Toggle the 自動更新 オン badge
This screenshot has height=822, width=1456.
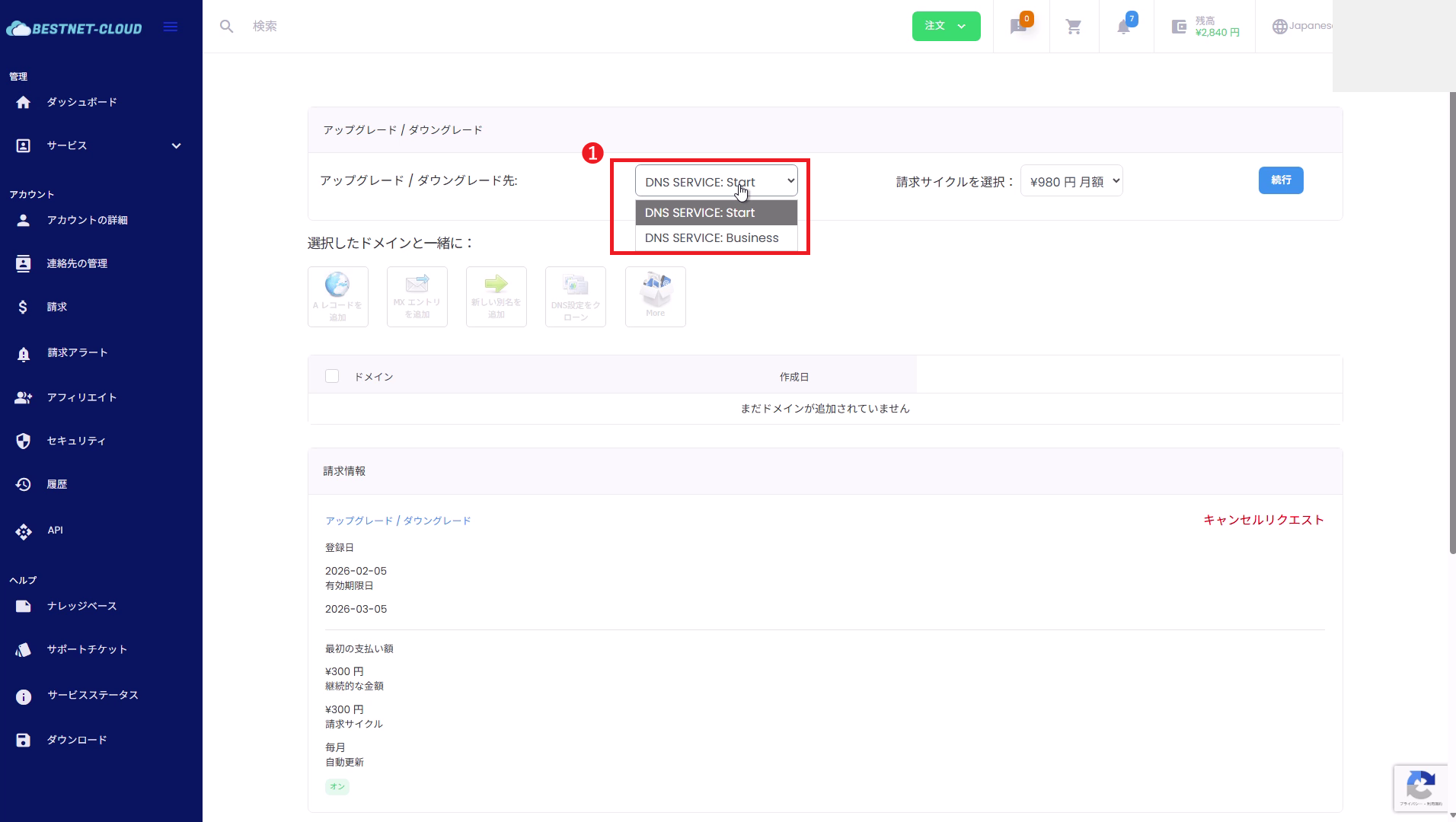[x=337, y=786]
